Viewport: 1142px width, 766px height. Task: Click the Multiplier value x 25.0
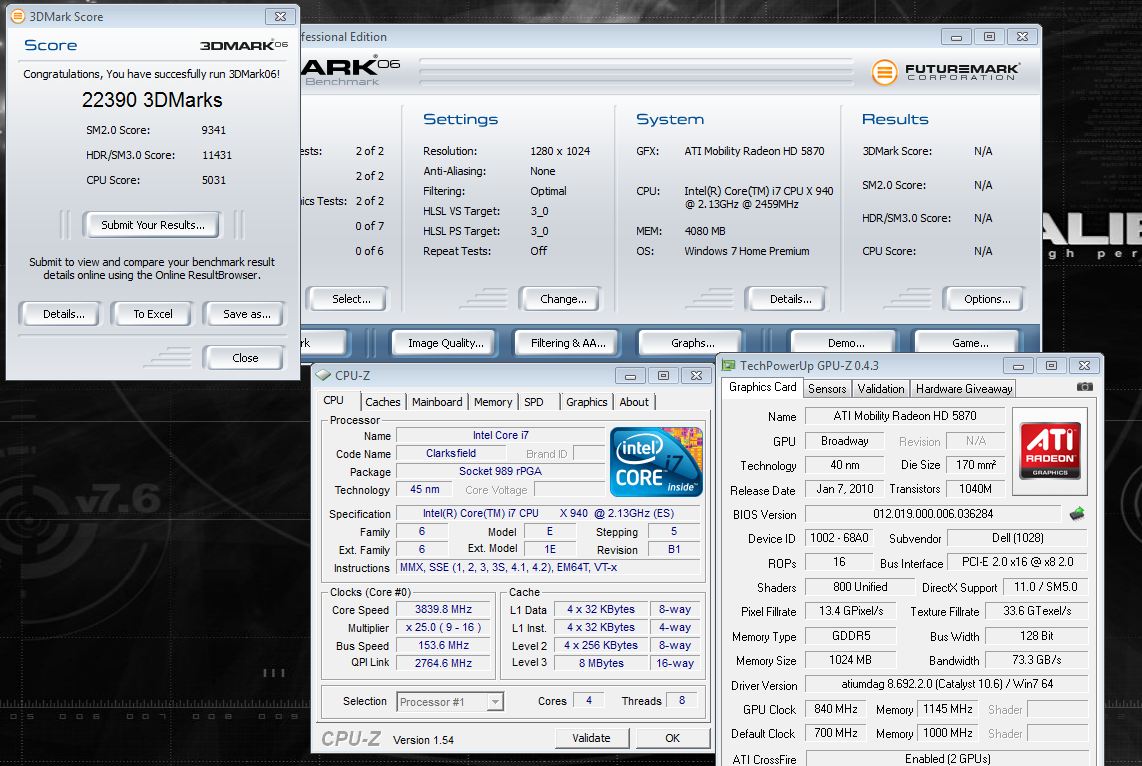[x=444, y=628]
